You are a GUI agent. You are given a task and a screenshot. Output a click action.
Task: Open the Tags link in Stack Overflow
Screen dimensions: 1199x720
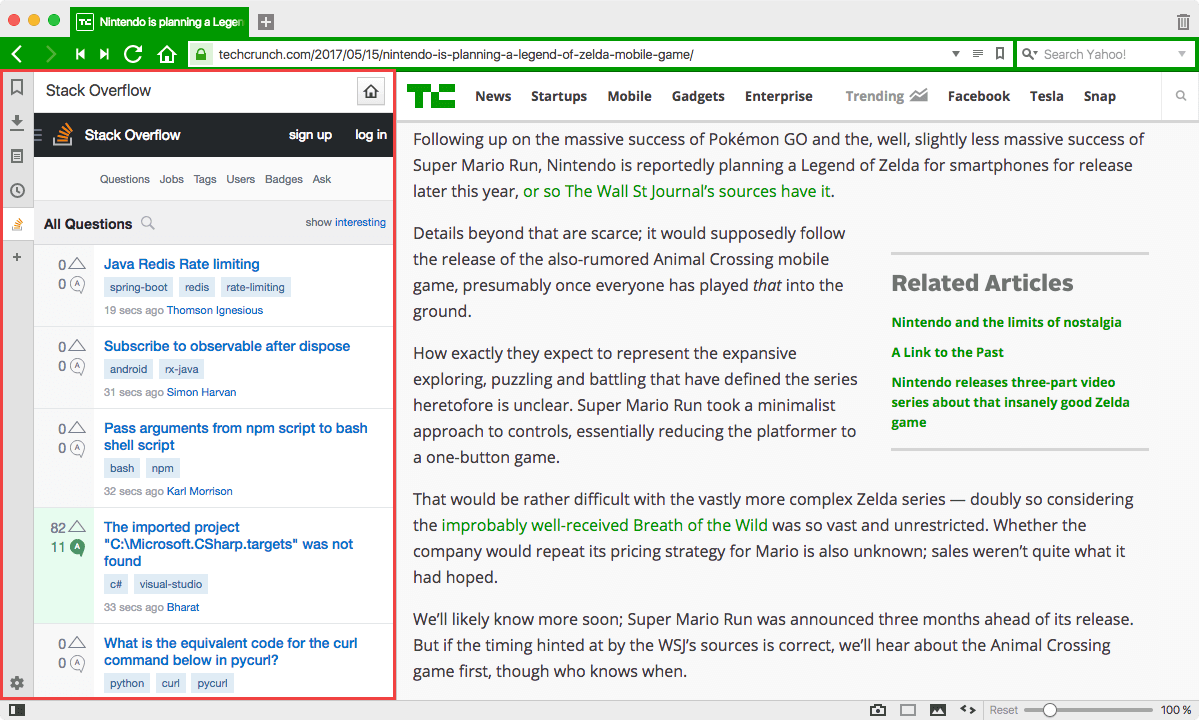(205, 179)
